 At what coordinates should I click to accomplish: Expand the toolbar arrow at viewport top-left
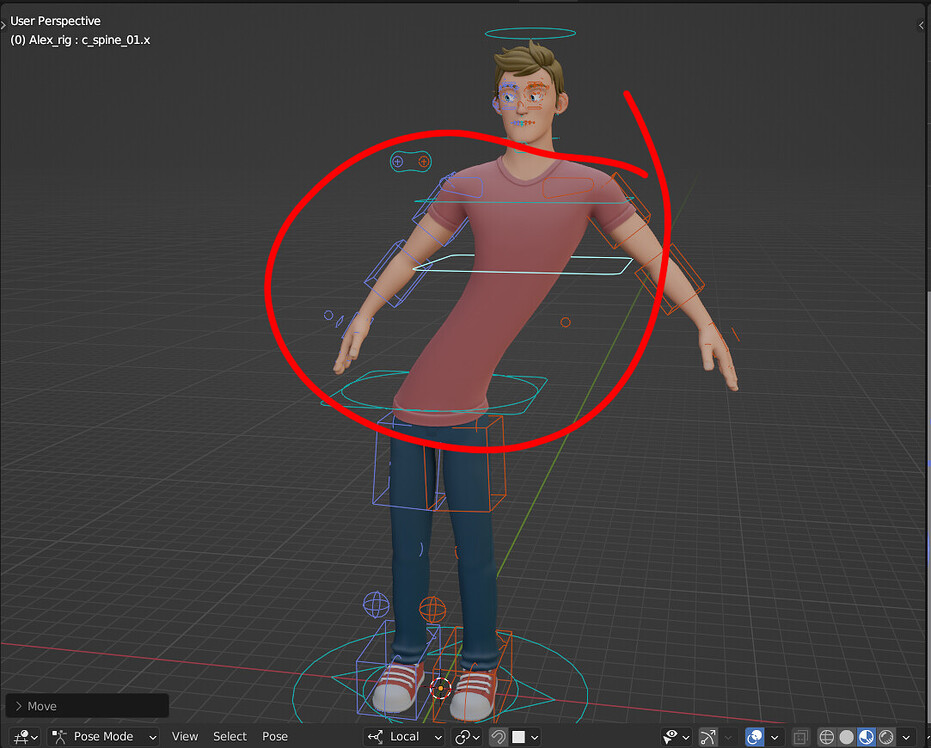click(x=4, y=25)
